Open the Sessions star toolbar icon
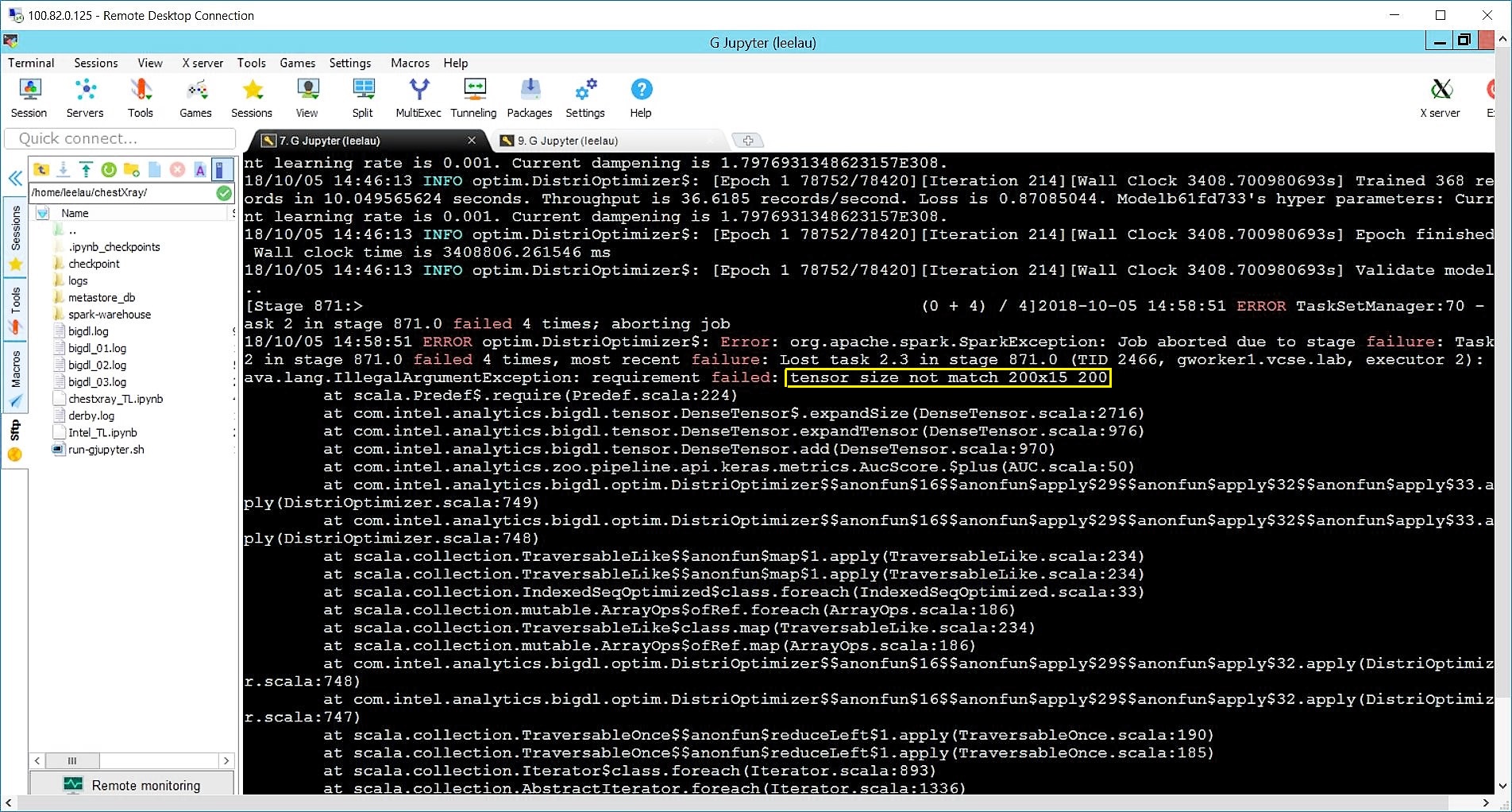Screen dimensions: 1512x812 point(252,99)
